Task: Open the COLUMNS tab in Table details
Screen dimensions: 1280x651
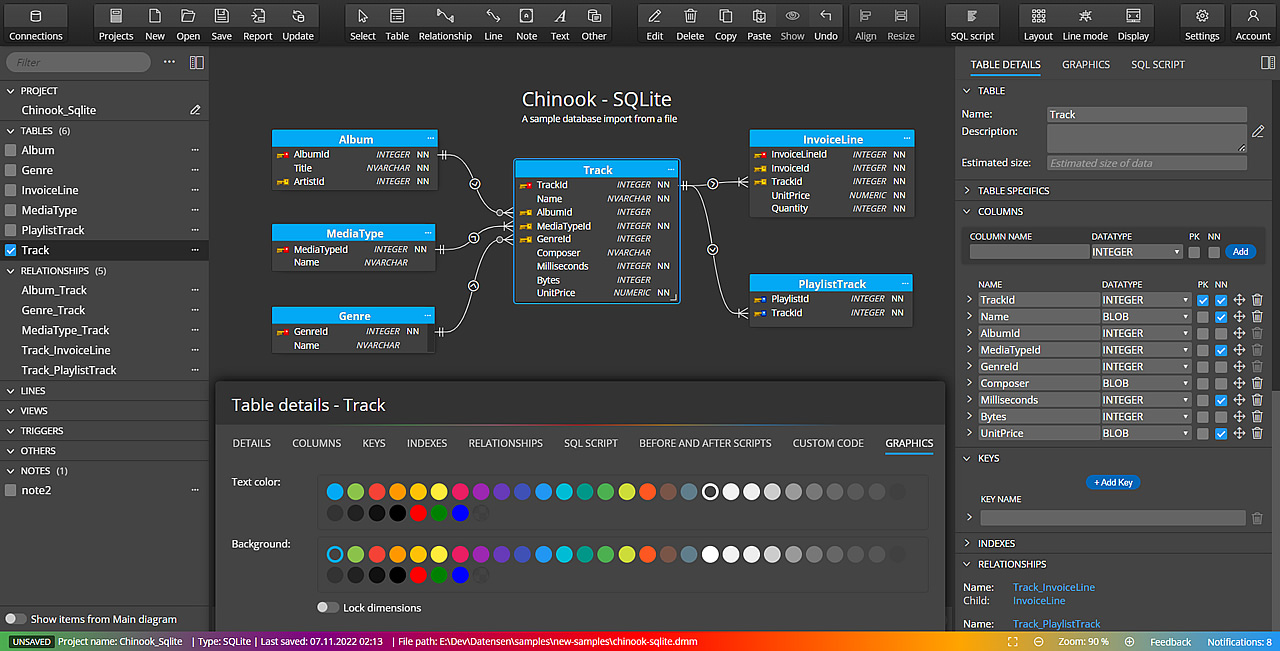Action: pyautogui.click(x=316, y=443)
